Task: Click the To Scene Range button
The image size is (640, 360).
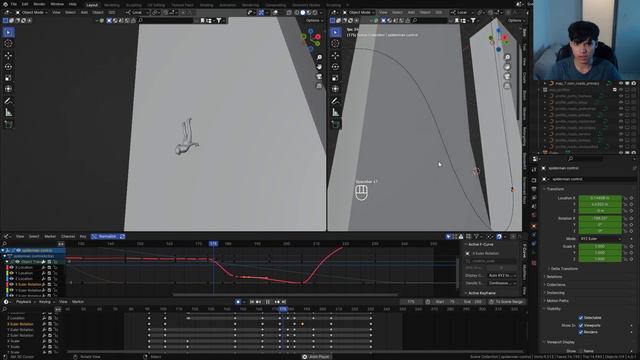Action: pyautogui.click(x=506, y=302)
